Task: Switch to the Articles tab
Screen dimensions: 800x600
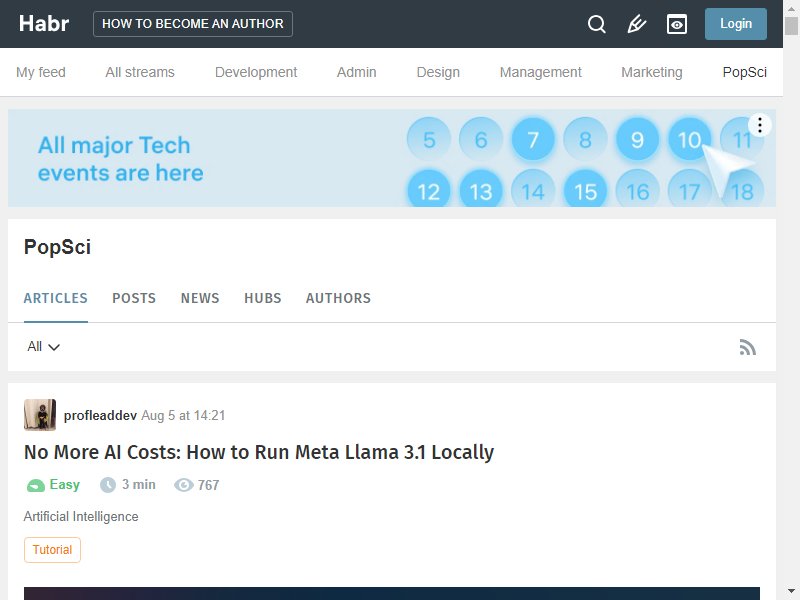Action: coord(56,298)
